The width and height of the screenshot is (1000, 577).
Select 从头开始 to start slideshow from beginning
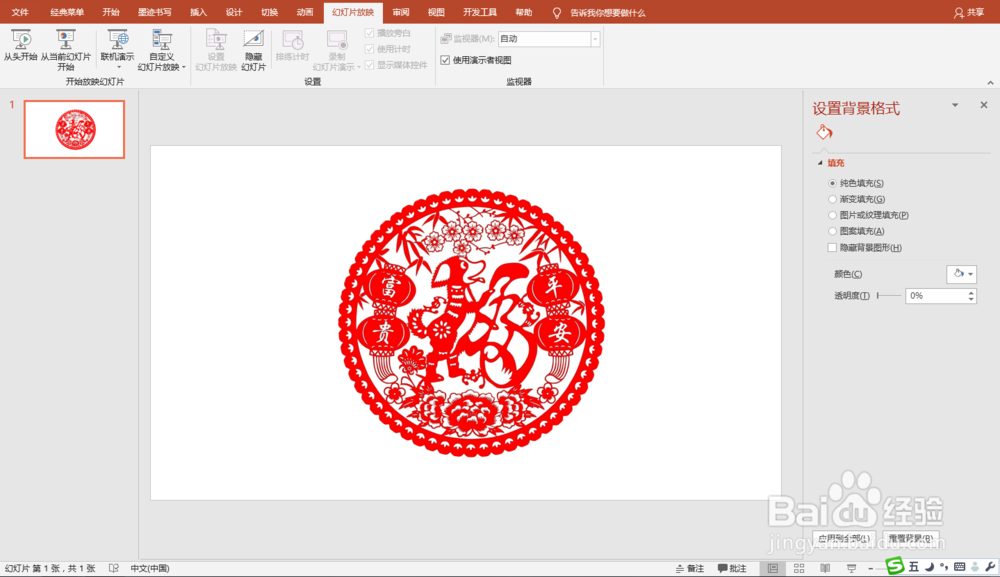(20, 50)
